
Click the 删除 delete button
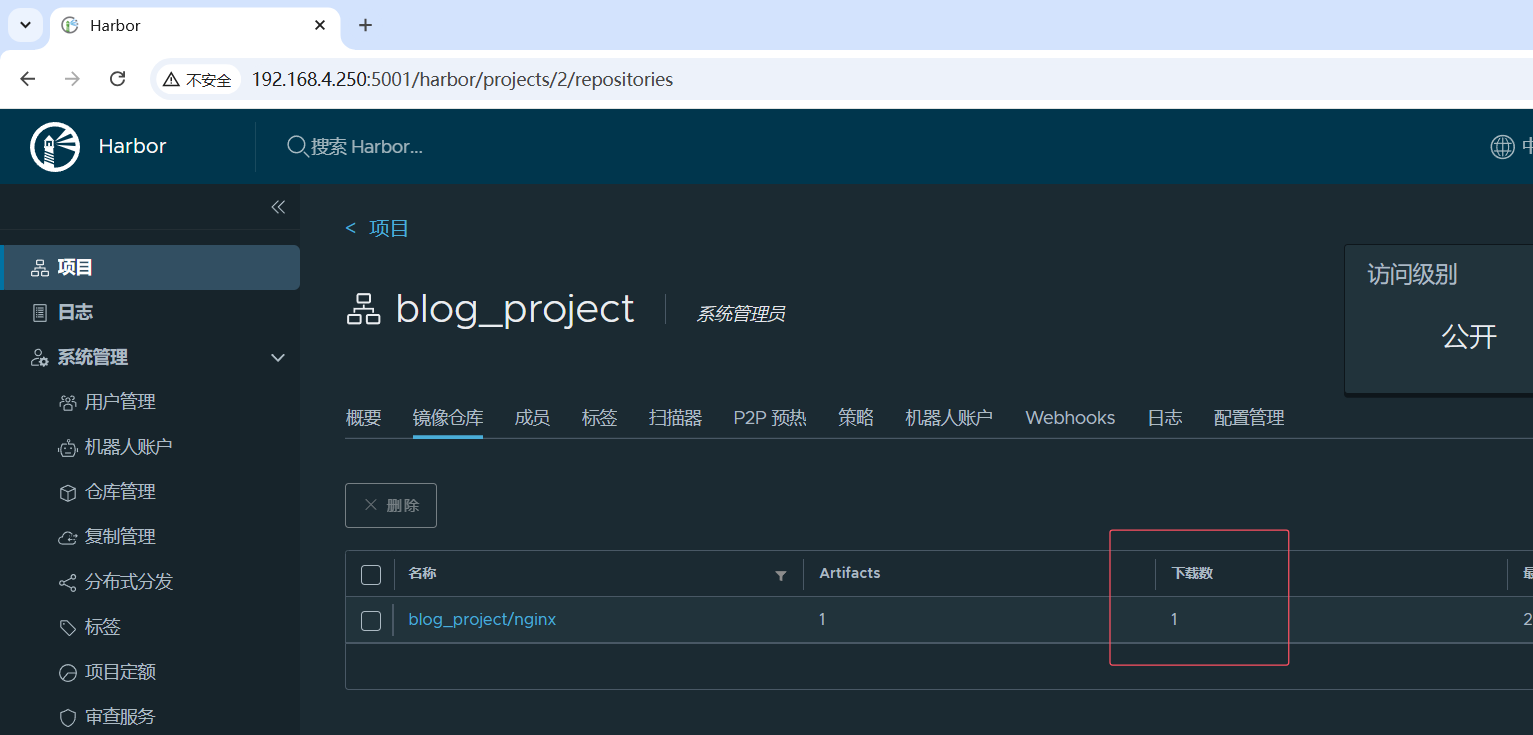390,505
